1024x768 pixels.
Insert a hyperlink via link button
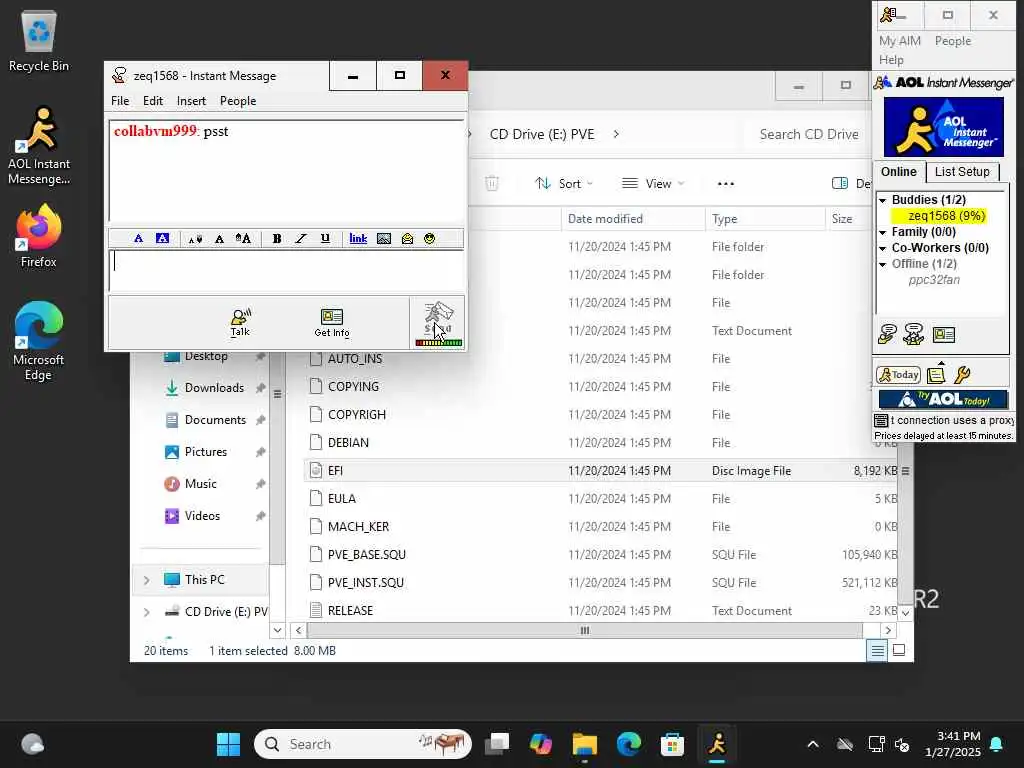[358, 238]
